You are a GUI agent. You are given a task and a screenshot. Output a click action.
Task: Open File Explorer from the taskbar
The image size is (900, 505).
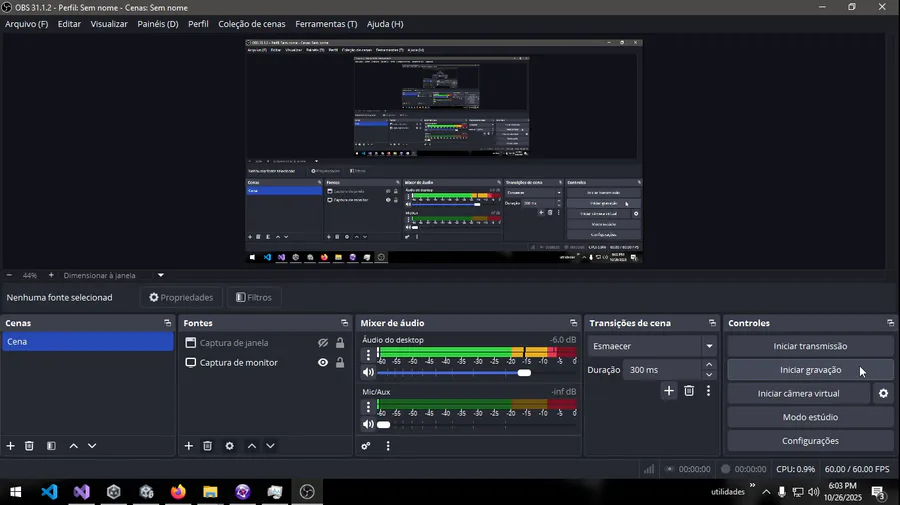[x=210, y=492]
